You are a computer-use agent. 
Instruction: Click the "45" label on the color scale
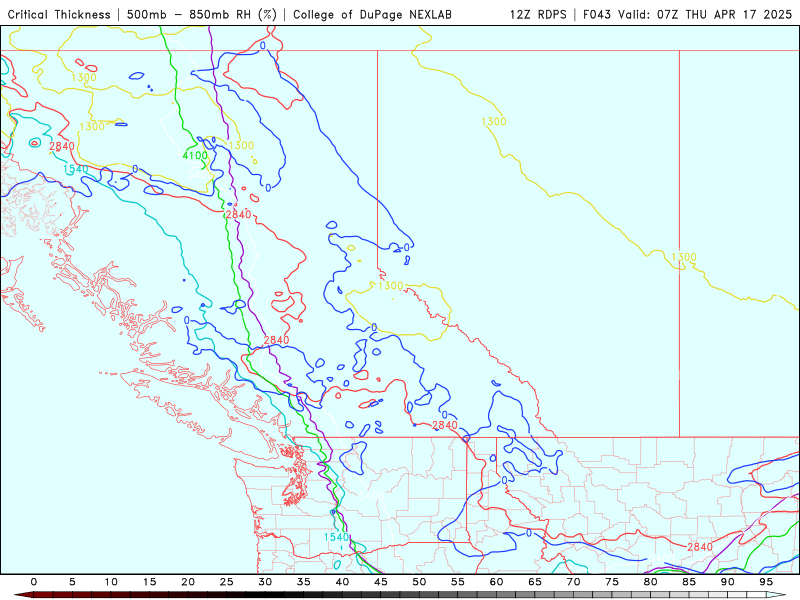(381, 582)
